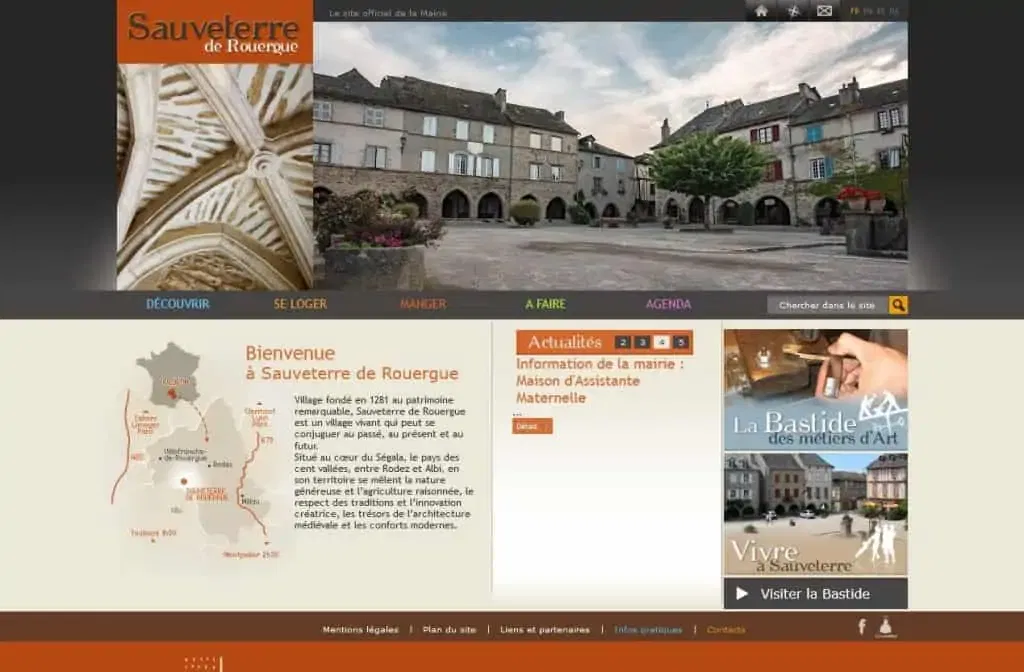This screenshot has height=672, width=1024.
Task: Click the Détail button under the news item
Action: click(533, 426)
